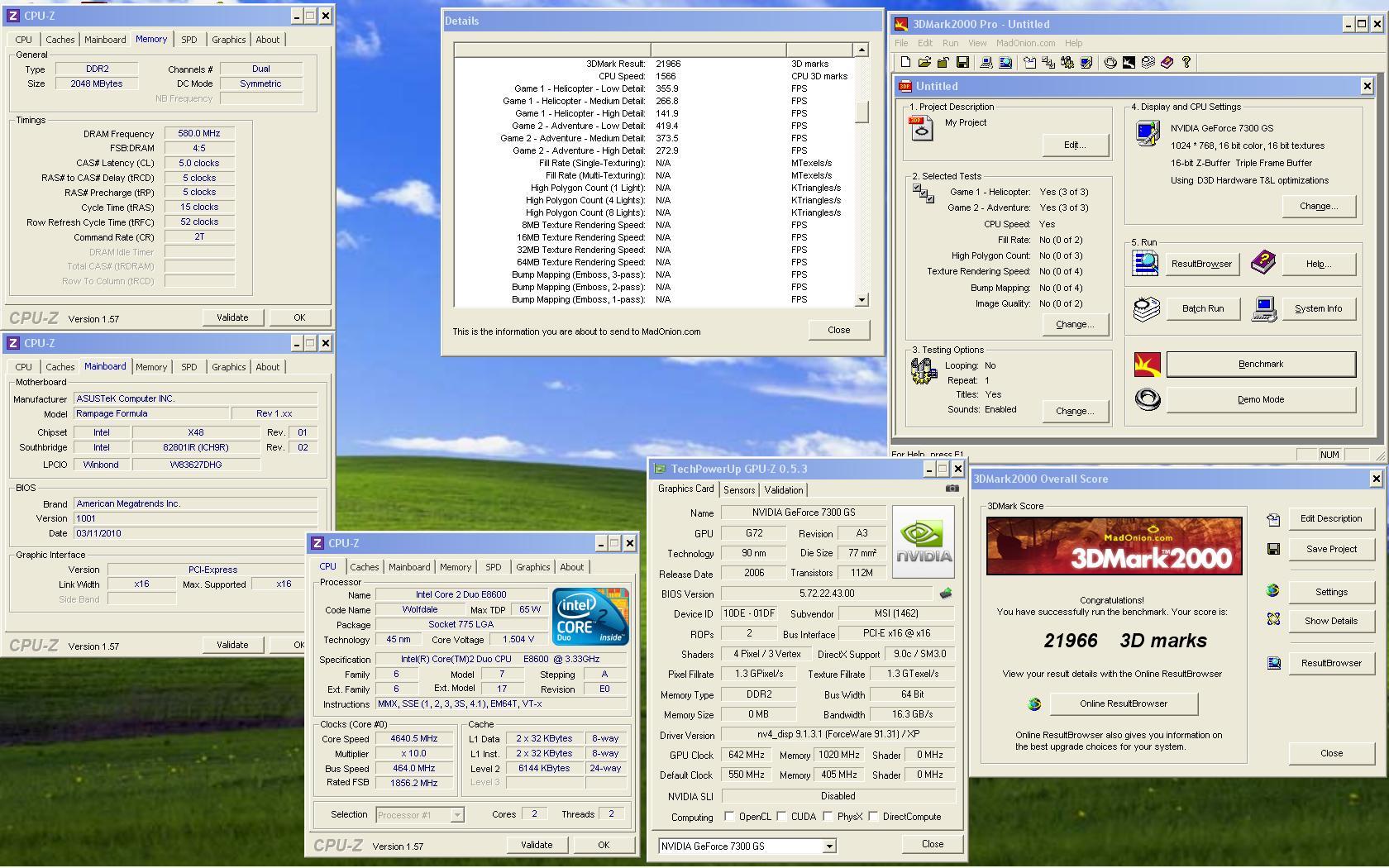The height and width of the screenshot is (868, 1389).
Task: Switch to Sensors tab in GPU-Z
Action: (x=738, y=489)
